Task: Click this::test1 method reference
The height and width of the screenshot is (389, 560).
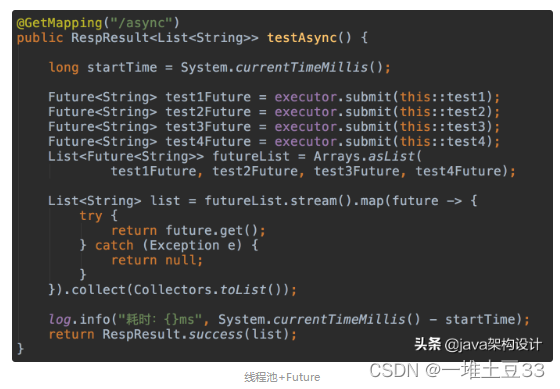Action: [442, 97]
